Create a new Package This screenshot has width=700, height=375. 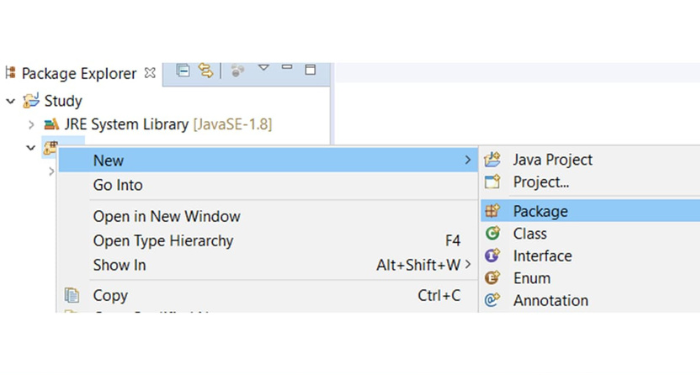590,211
